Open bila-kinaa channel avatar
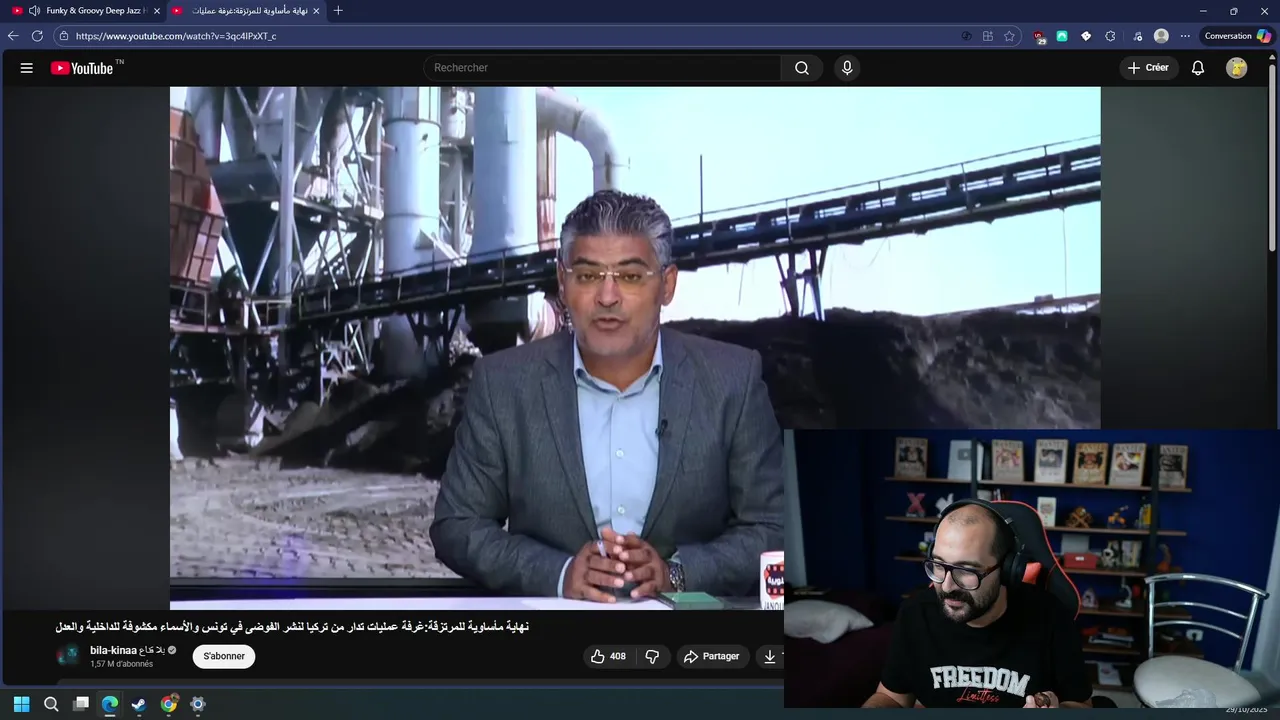This screenshot has width=1280, height=720. 68,656
